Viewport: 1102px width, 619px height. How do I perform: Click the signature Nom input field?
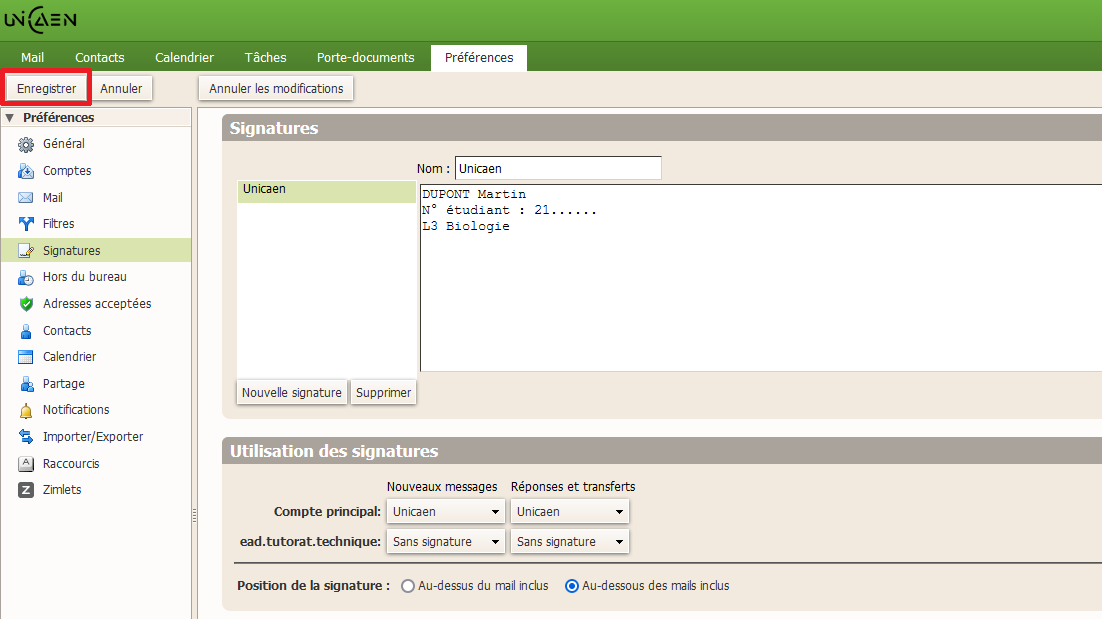557,169
